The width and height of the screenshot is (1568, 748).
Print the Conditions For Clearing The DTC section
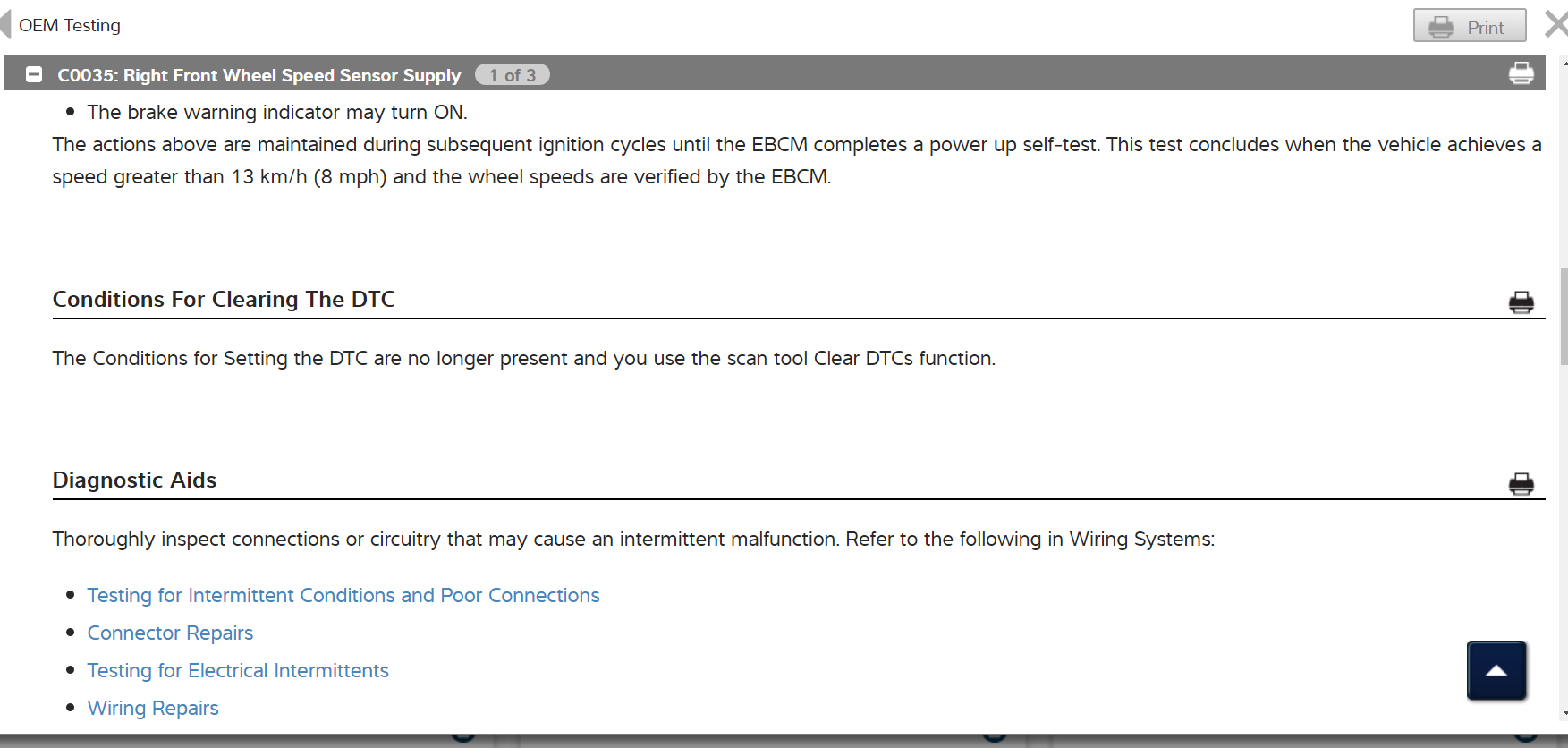1521,302
